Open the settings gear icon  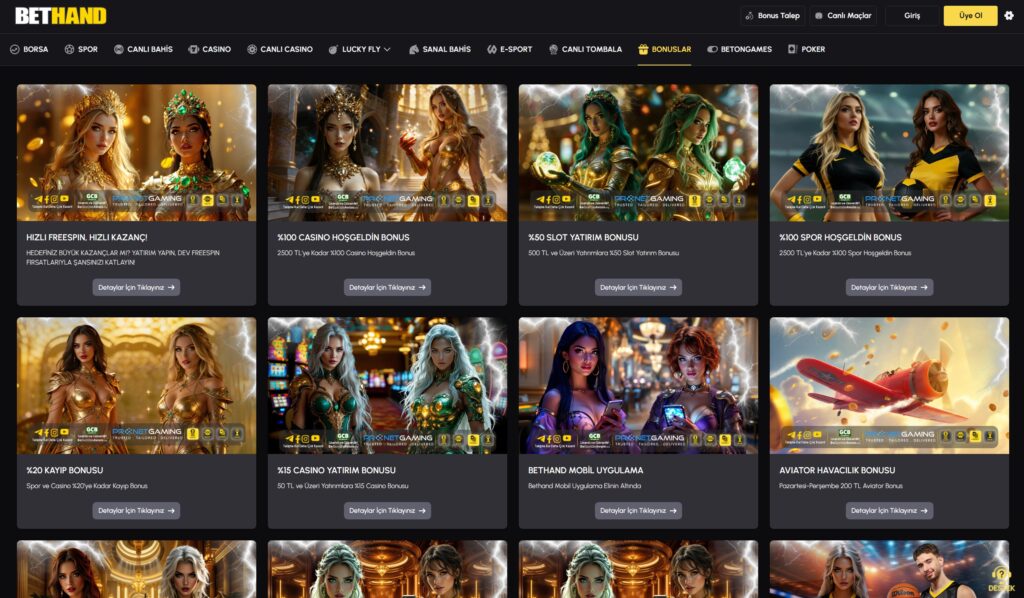(1009, 16)
